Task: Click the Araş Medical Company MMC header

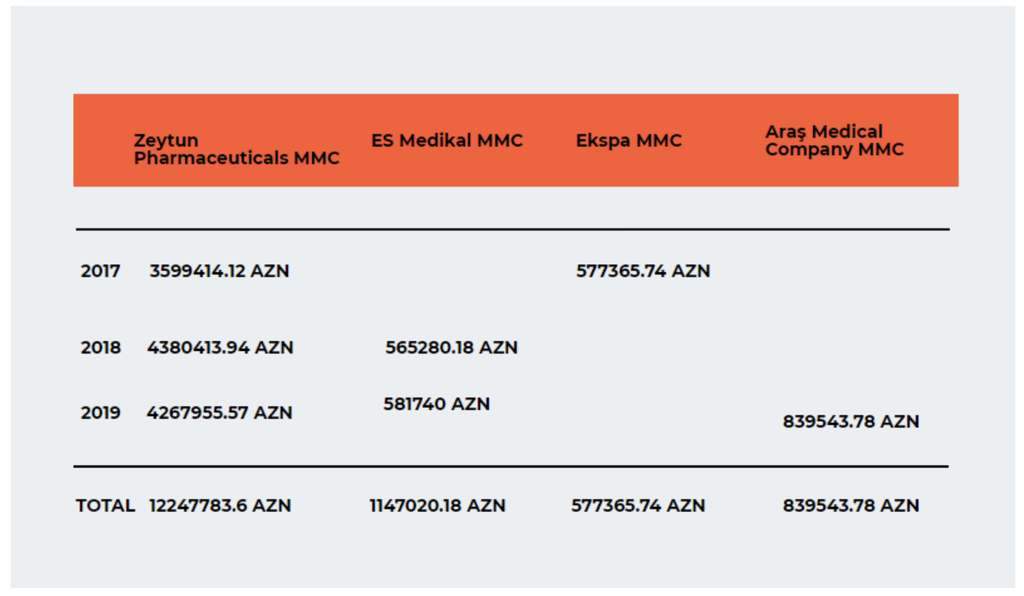Action: tap(834, 140)
